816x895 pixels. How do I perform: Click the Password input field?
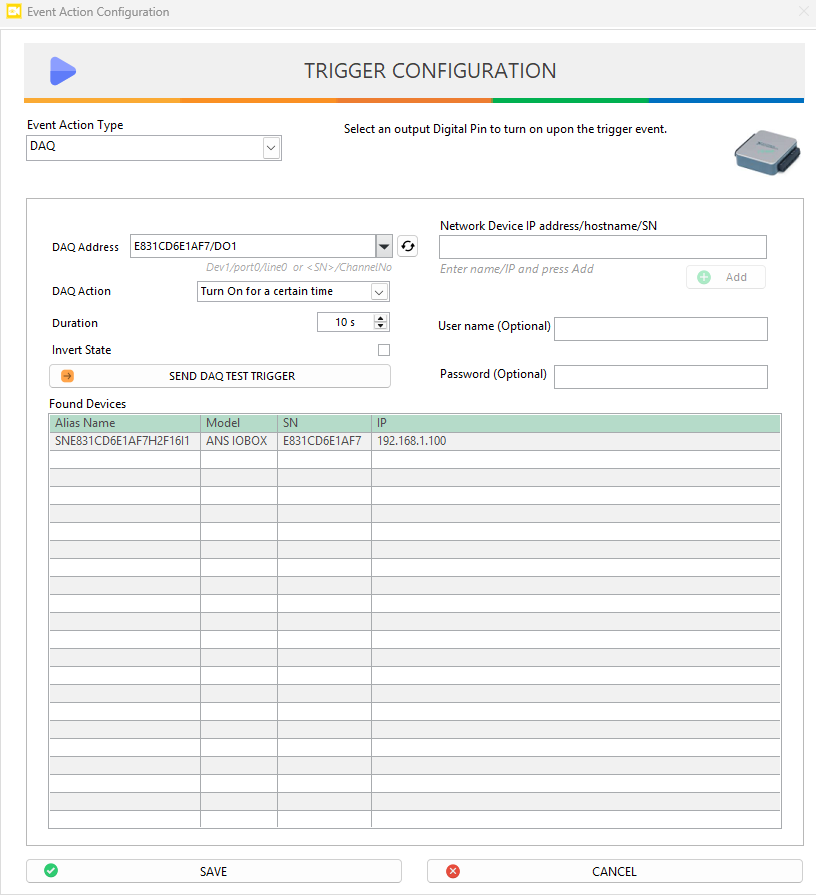(x=660, y=376)
